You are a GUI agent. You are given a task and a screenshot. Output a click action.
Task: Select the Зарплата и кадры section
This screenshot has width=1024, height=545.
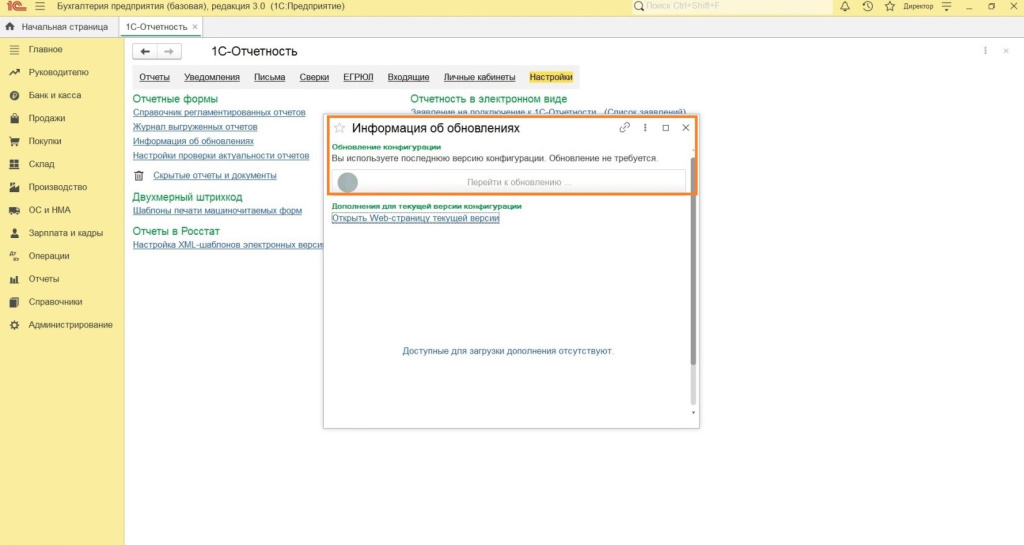pos(65,233)
